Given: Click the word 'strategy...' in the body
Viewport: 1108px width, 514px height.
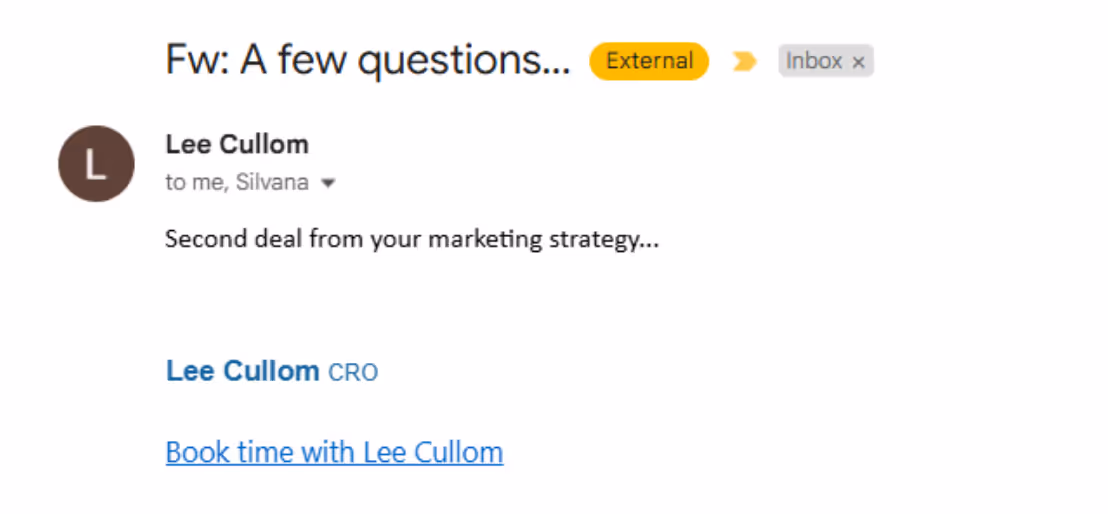Looking at the screenshot, I should (604, 241).
